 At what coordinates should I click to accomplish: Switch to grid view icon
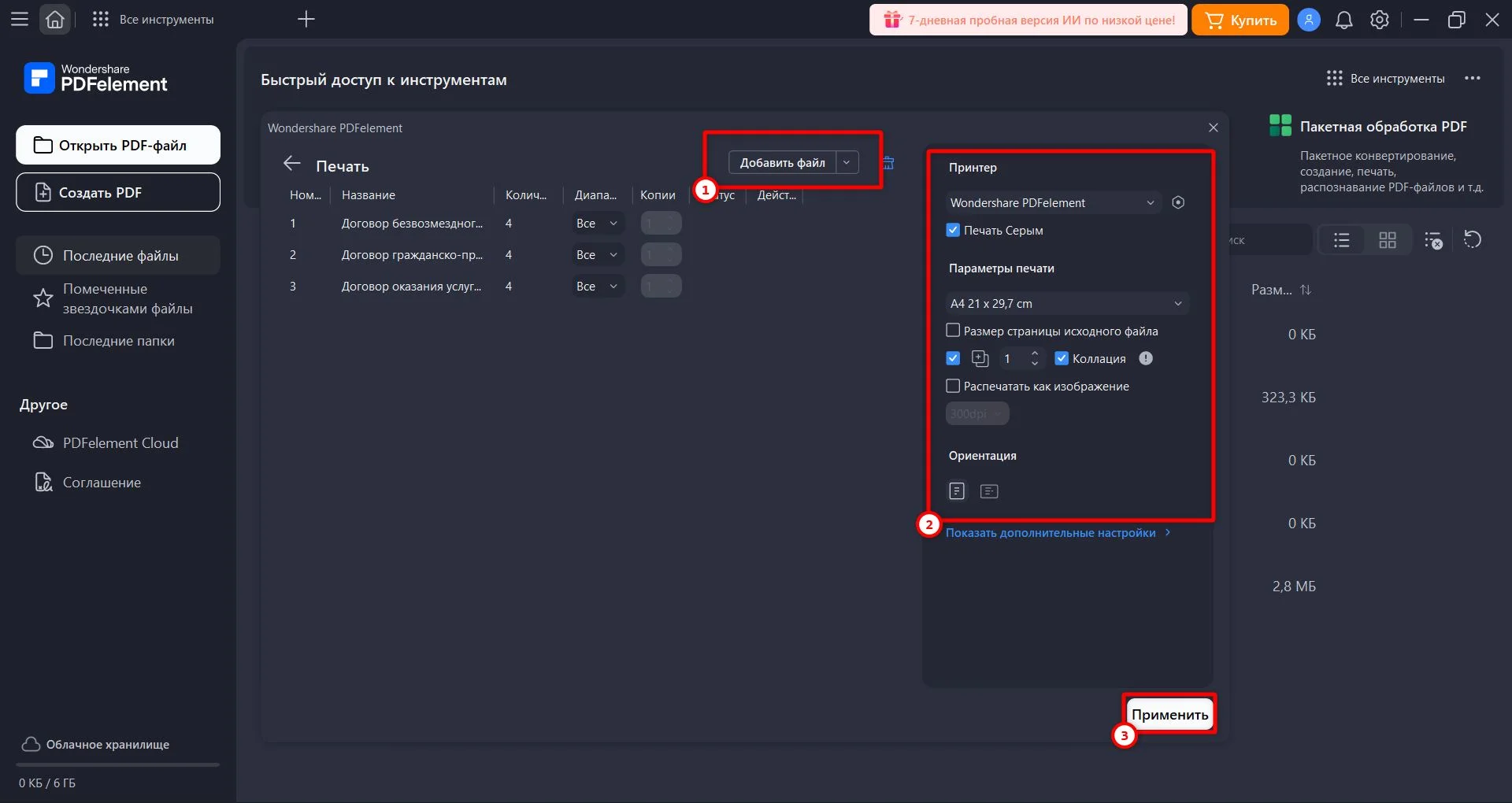click(x=1388, y=240)
